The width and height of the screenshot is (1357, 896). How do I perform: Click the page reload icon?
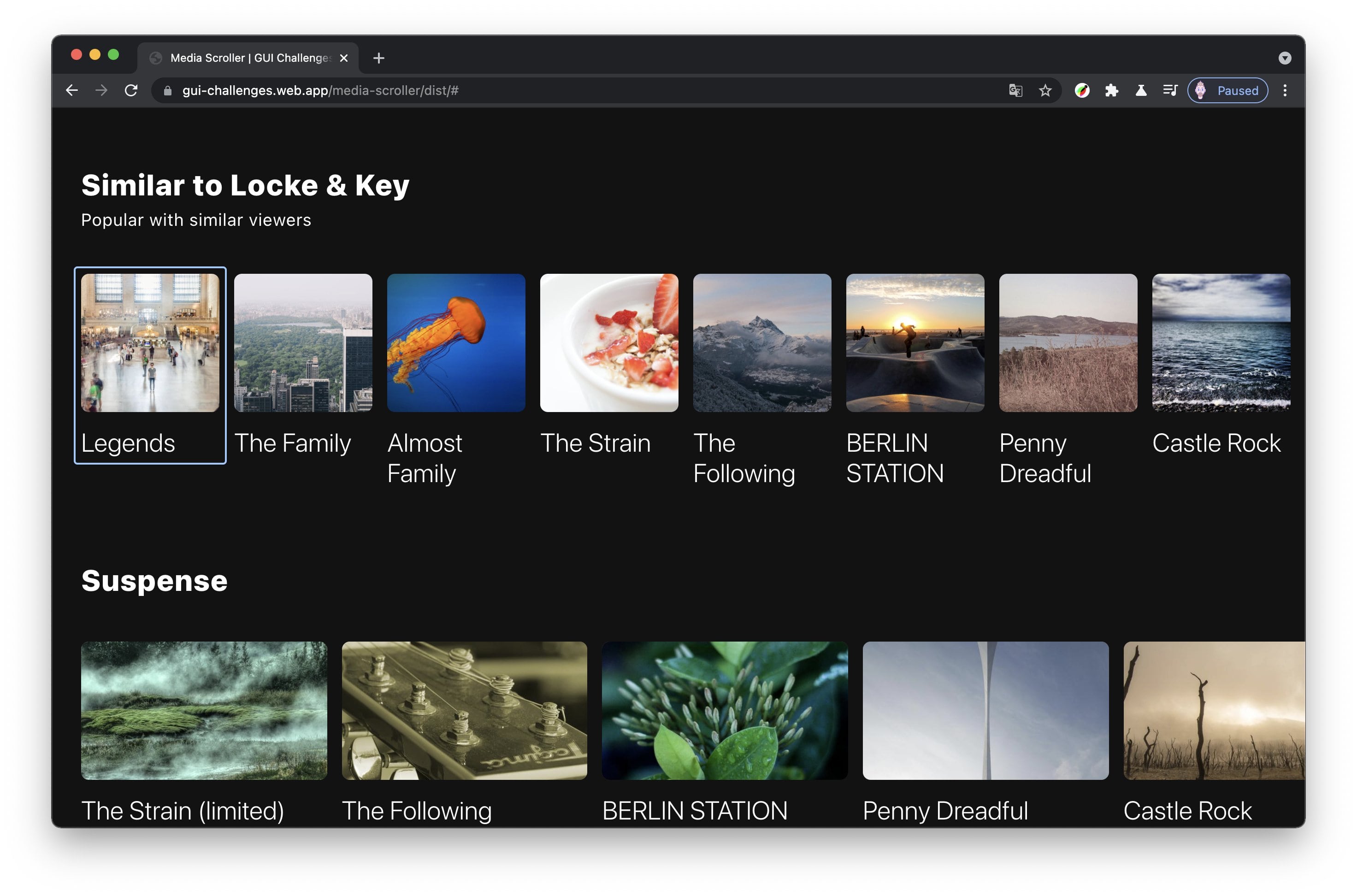pos(132,90)
